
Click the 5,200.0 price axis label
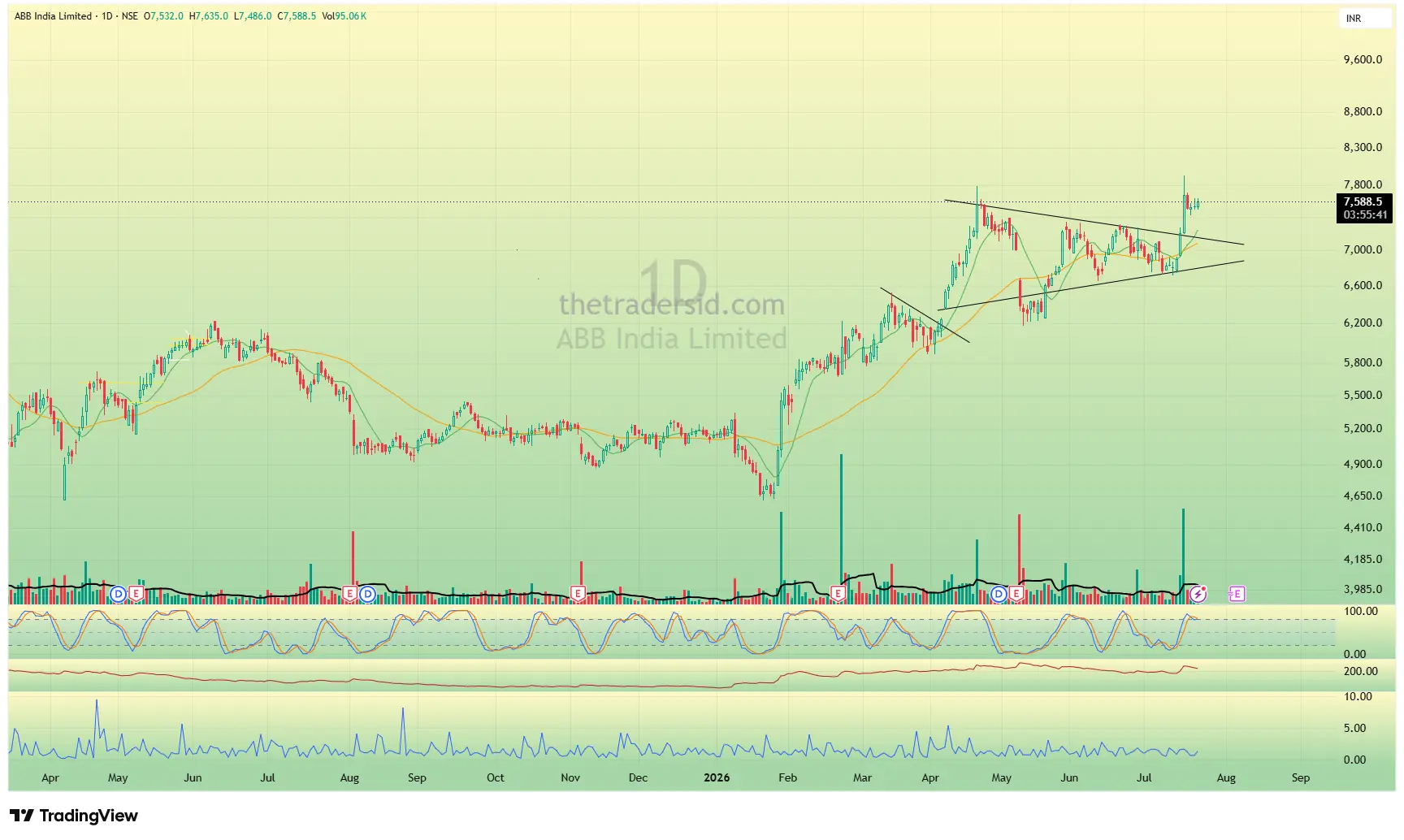pos(1363,428)
